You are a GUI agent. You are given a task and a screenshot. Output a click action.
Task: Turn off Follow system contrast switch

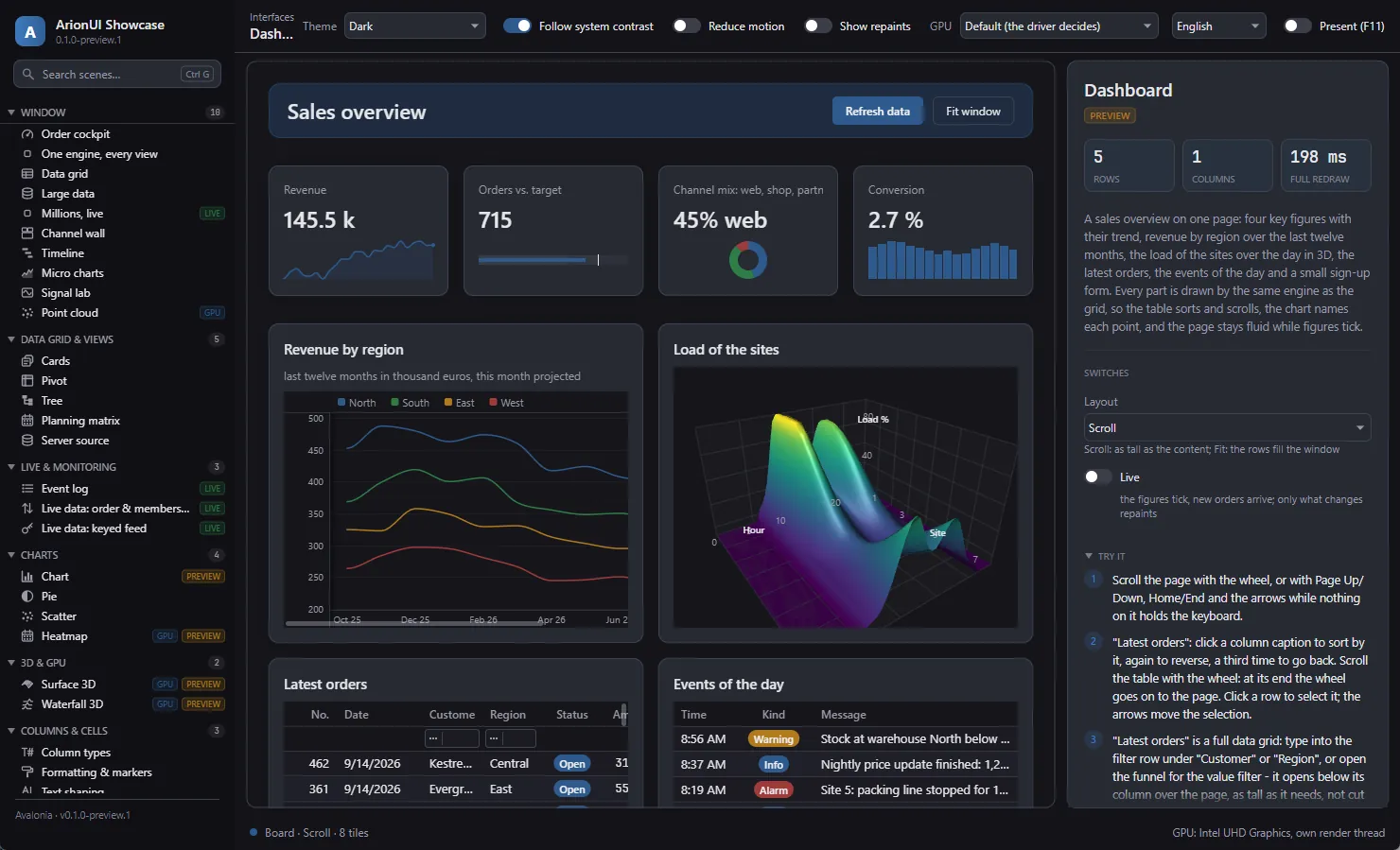pos(517,26)
